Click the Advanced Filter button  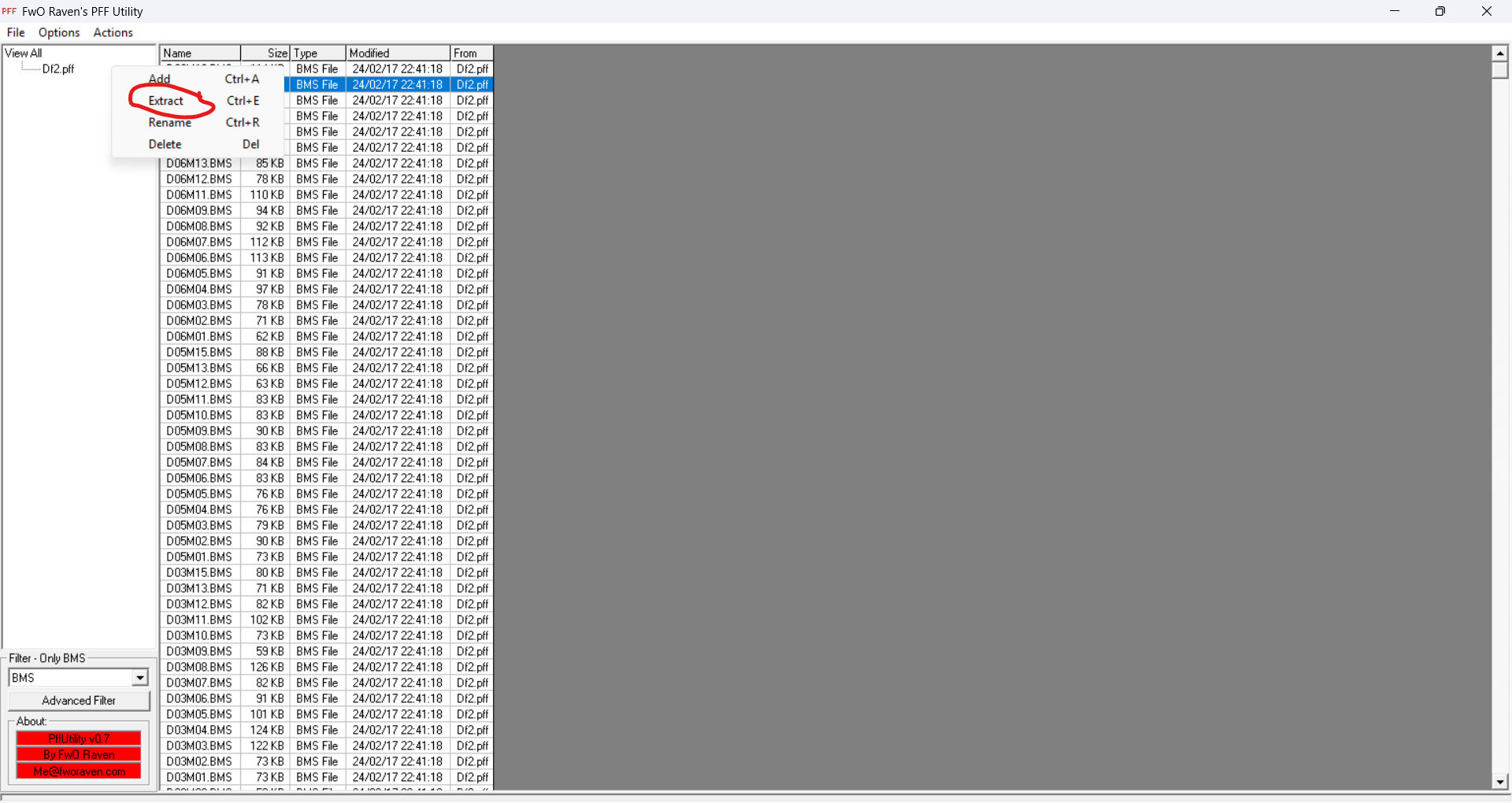point(79,701)
